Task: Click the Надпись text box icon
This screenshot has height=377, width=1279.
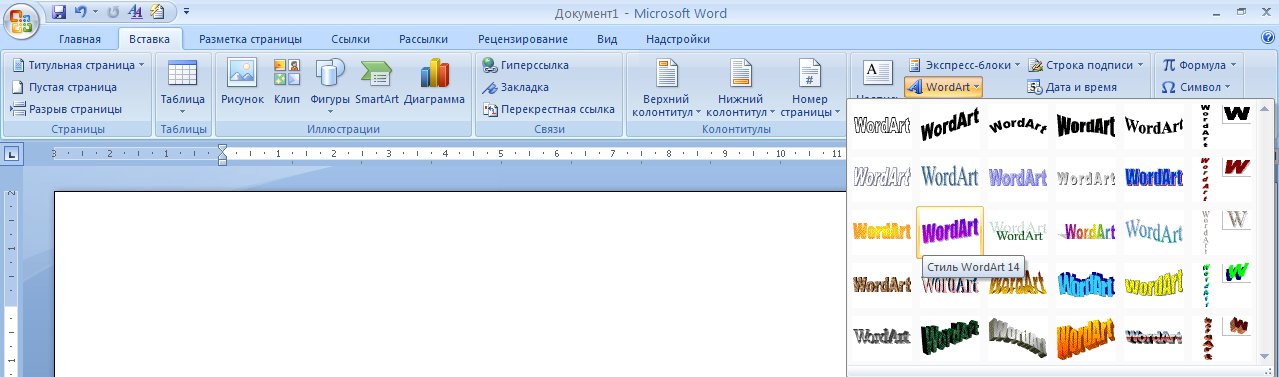Action: pyautogui.click(x=877, y=76)
